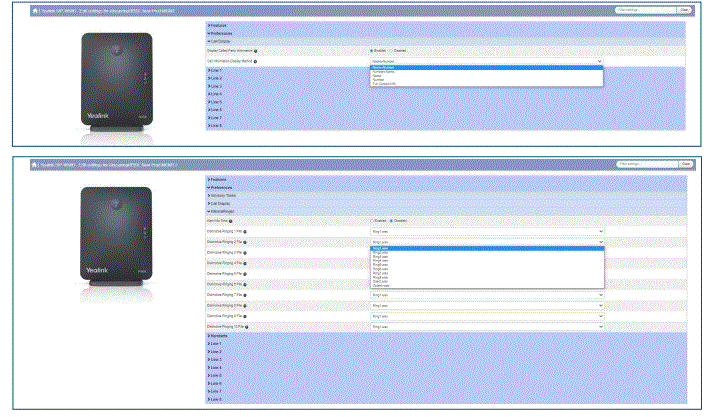712x417 pixels.
Task: Open the info icon beside Distinctive Ringing 2 File
Action: [x=245, y=242]
